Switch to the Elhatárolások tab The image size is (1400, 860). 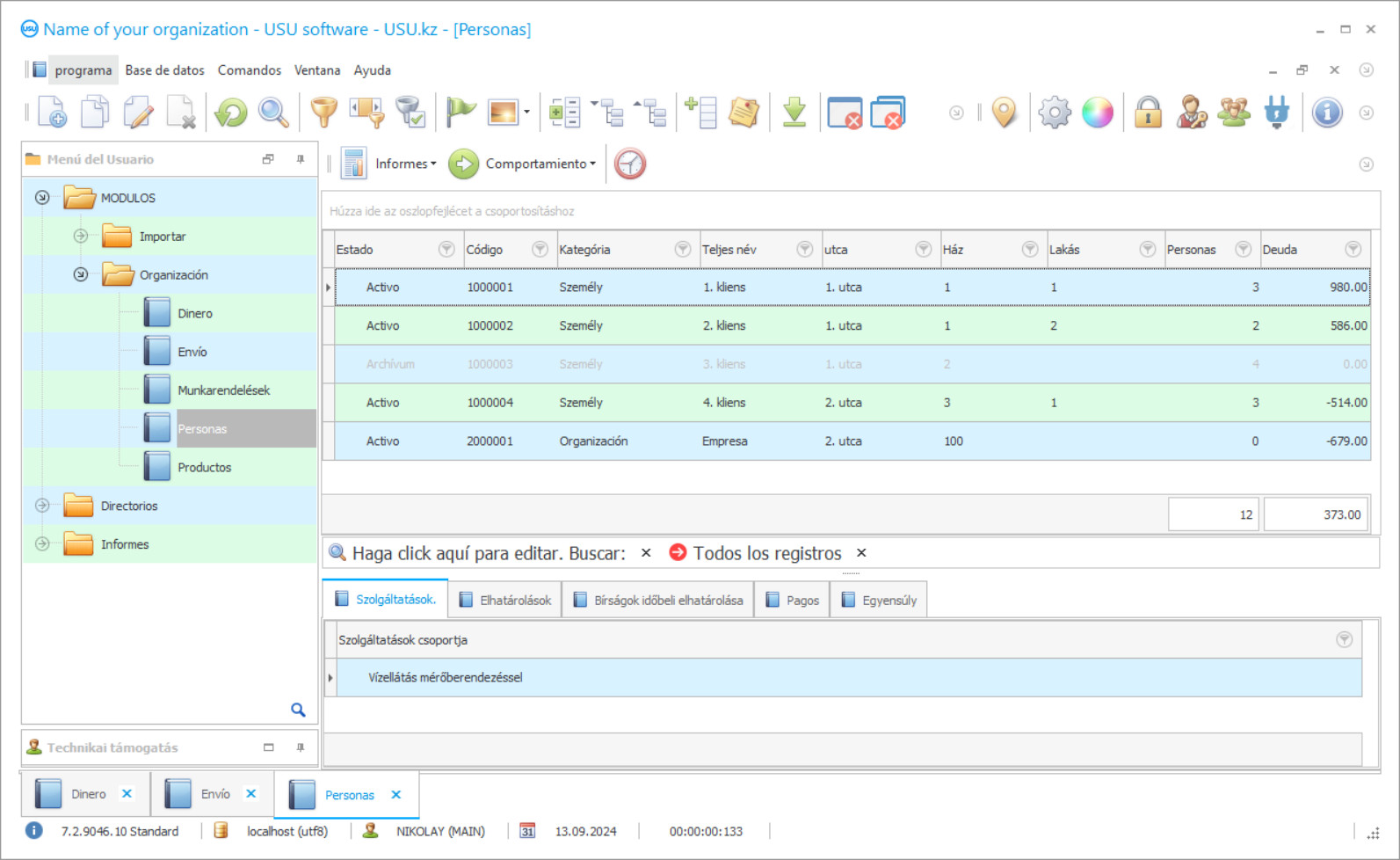(x=505, y=601)
